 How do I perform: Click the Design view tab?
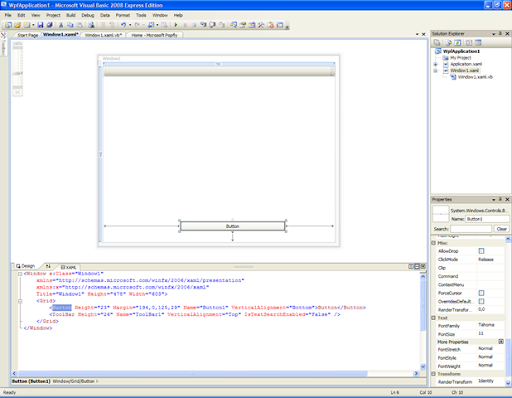(26, 266)
